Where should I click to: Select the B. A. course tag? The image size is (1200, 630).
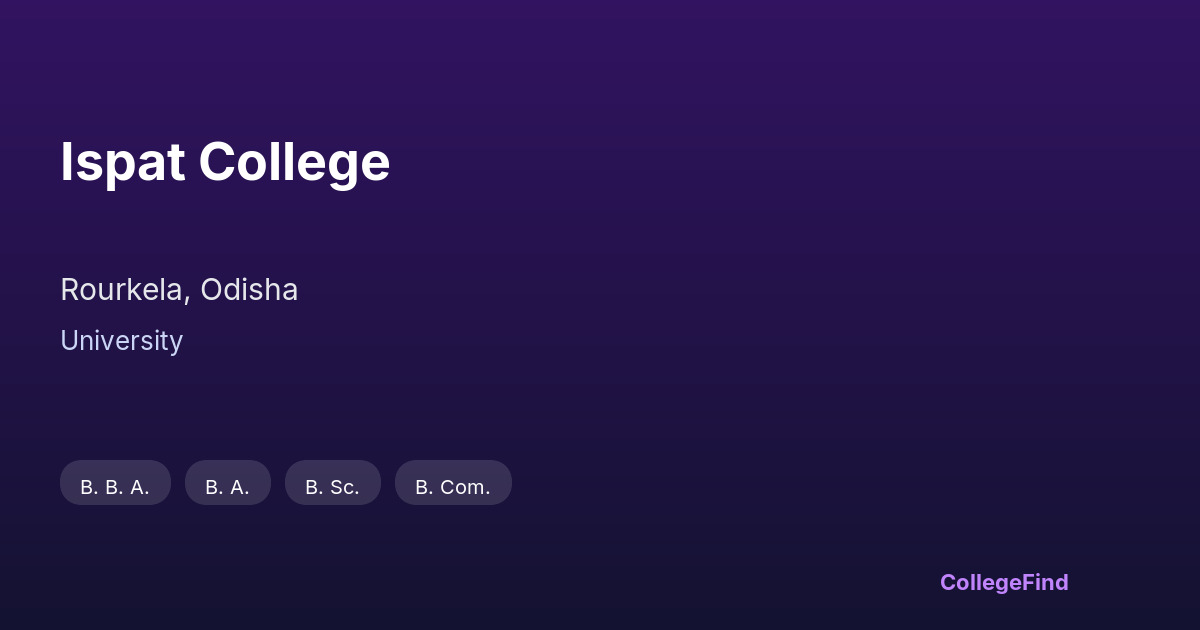[228, 486]
